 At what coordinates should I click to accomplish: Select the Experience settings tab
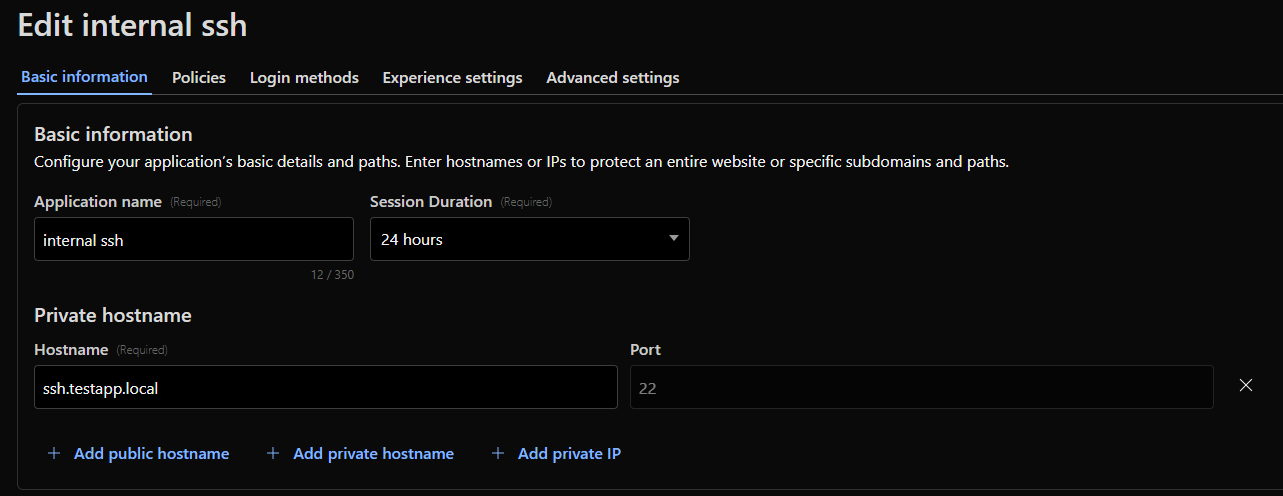[x=452, y=77]
